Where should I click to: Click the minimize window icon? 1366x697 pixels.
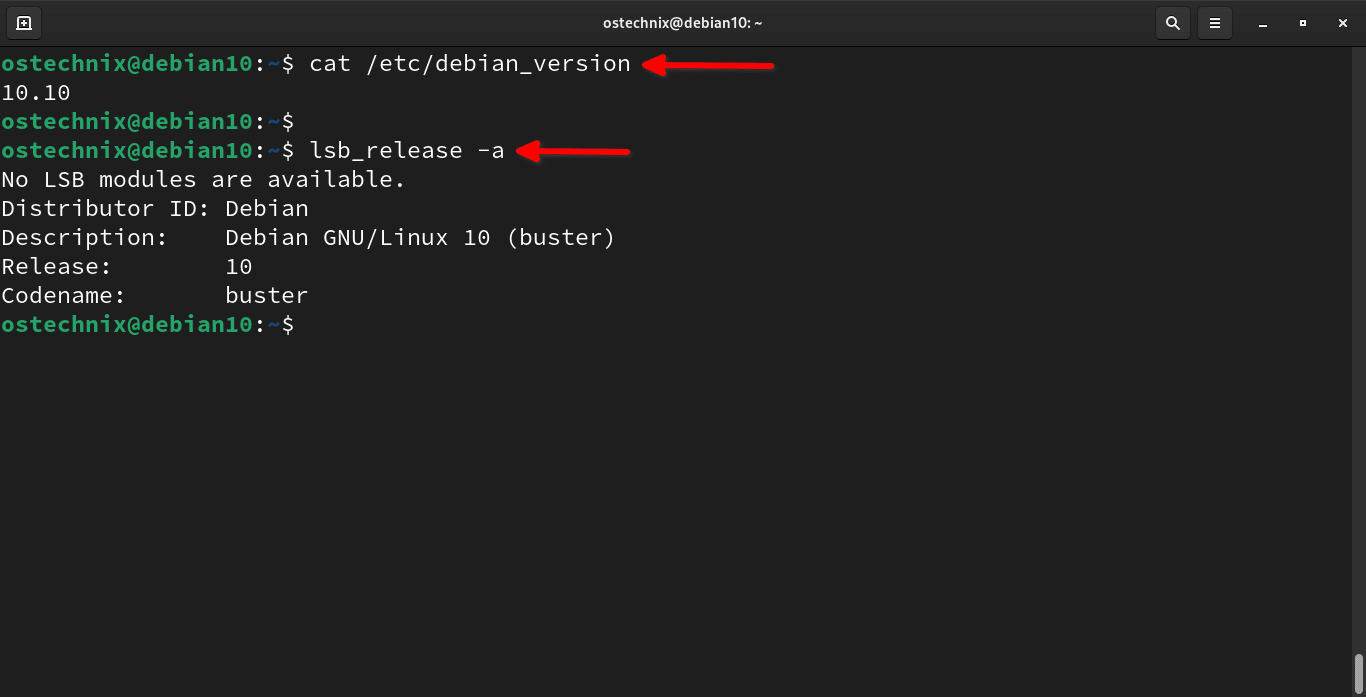pyautogui.click(x=1262, y=22)
